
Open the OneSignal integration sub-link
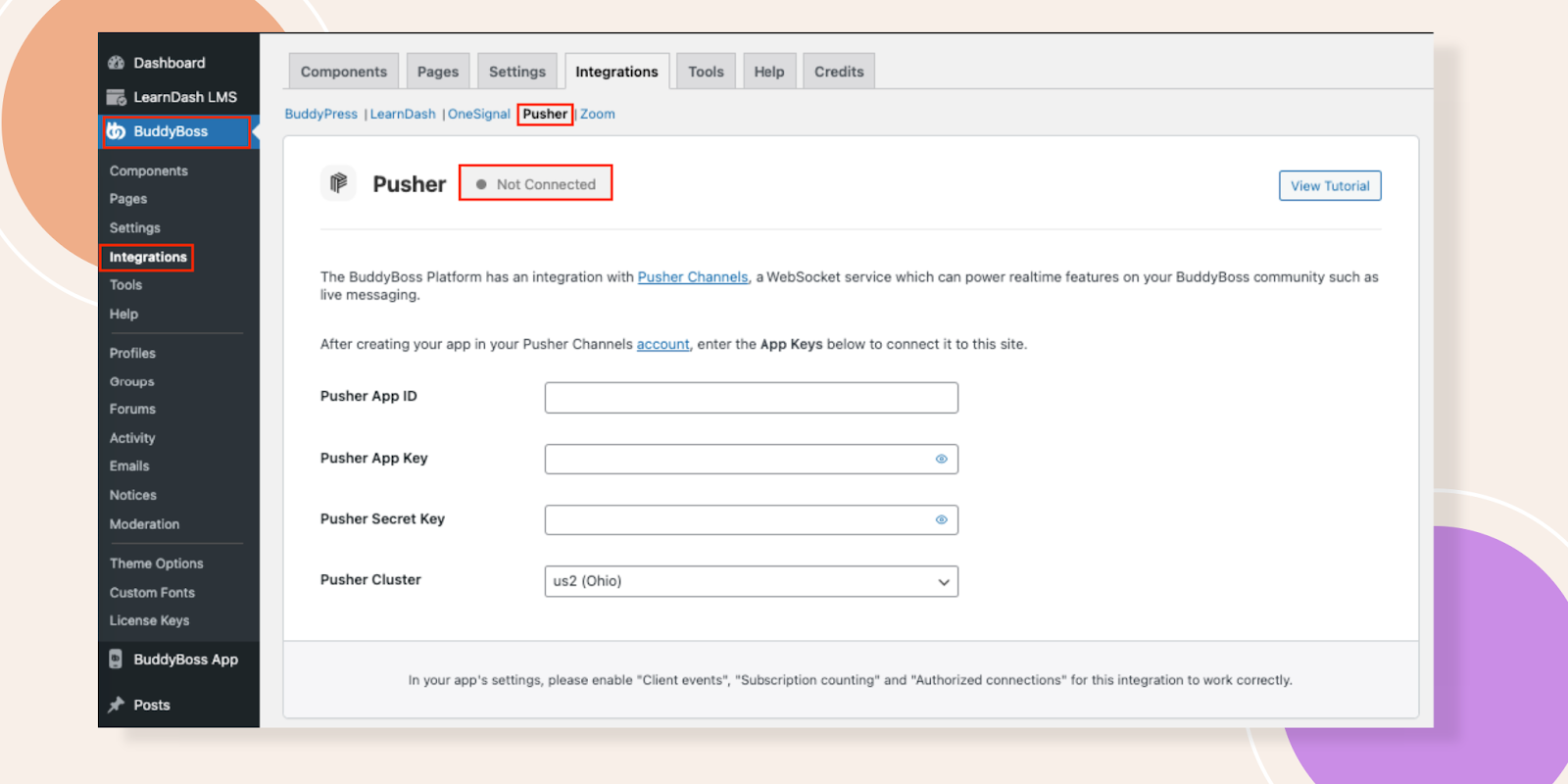tap(479, 114)
